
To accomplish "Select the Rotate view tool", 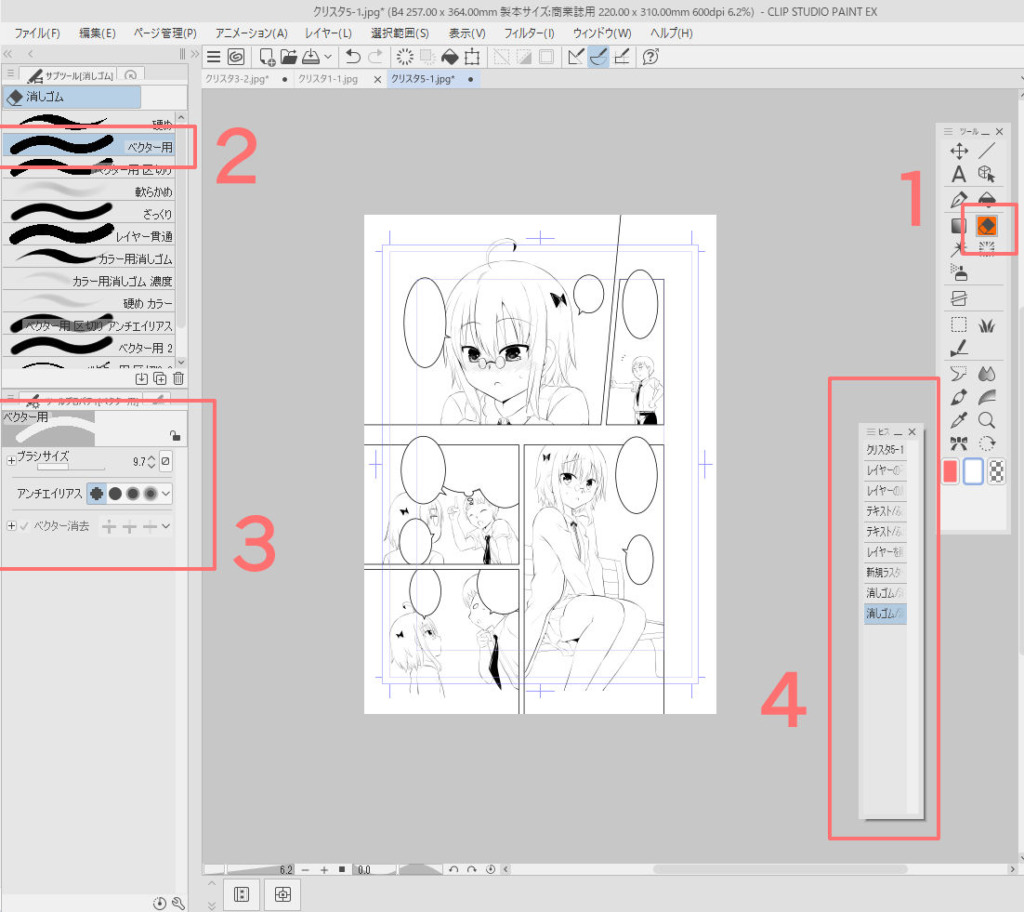I will coord(986,444).
